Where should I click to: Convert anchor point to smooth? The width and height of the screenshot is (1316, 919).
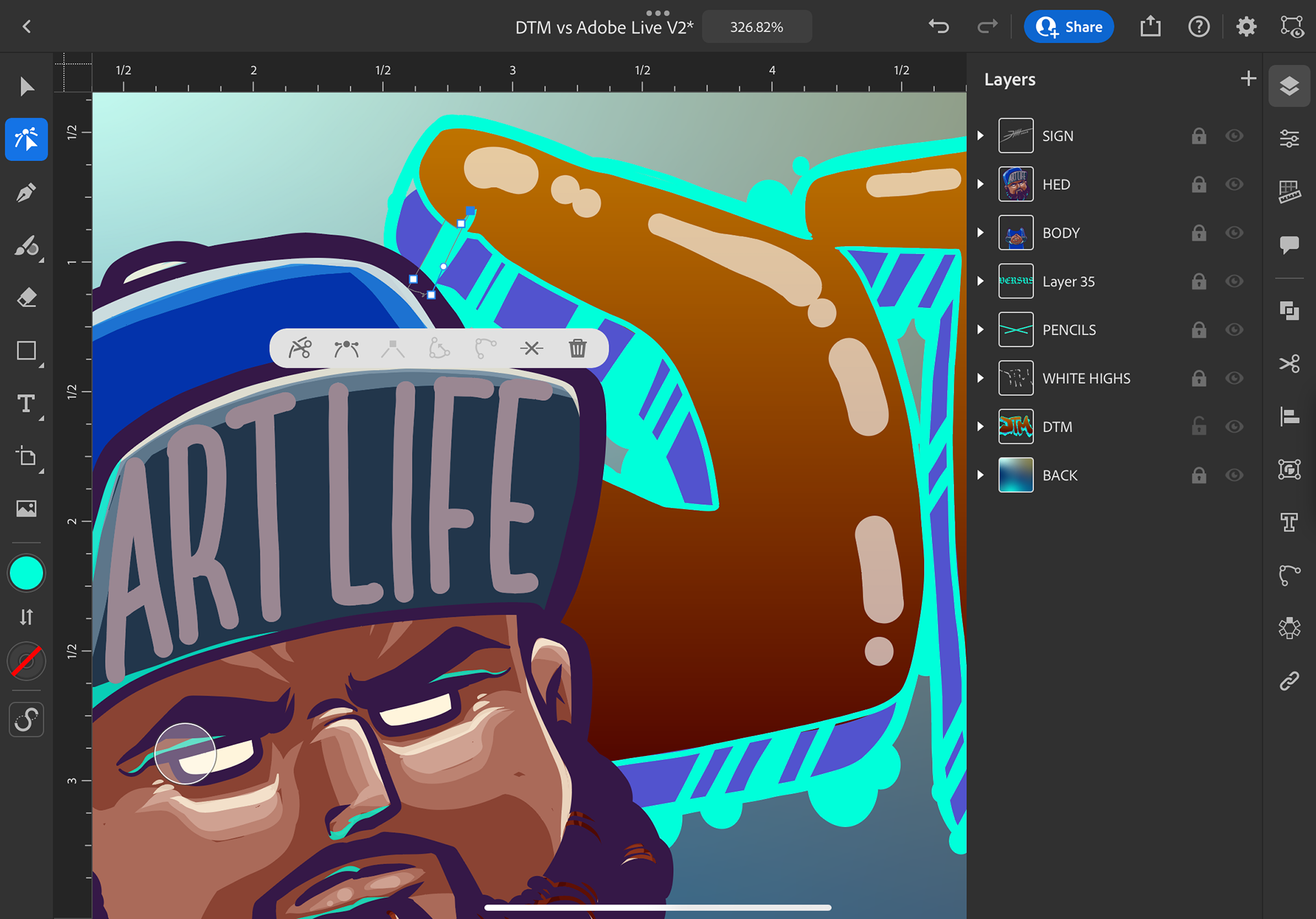coord(347,348)
